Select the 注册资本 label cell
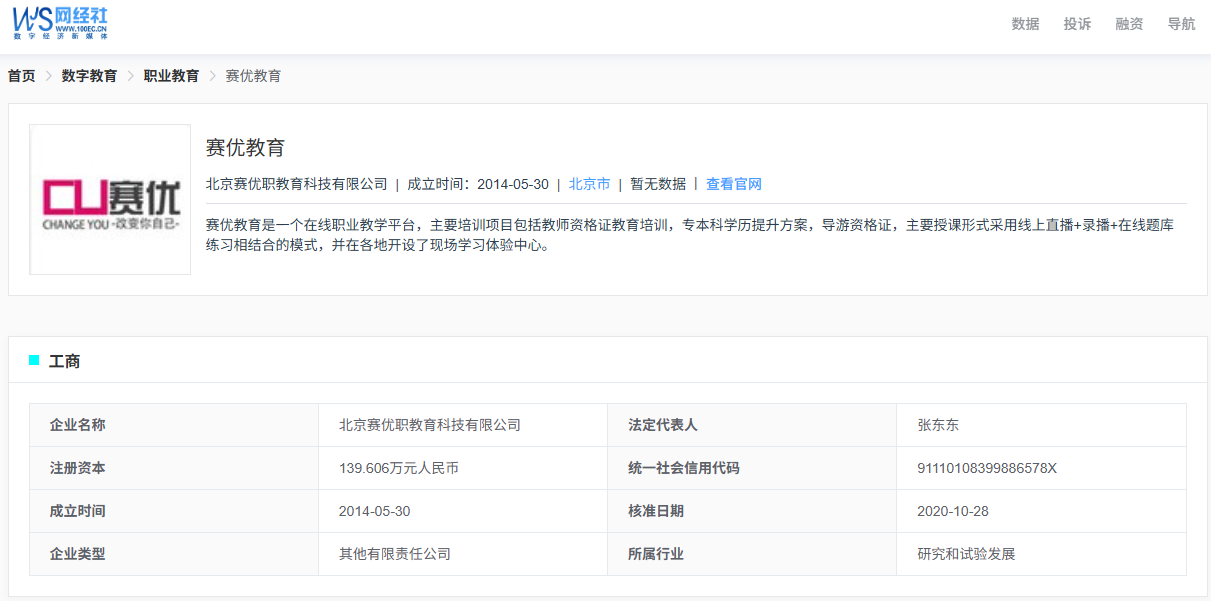The height and width of the screenshot is (601, 1211). coord(174,468)
